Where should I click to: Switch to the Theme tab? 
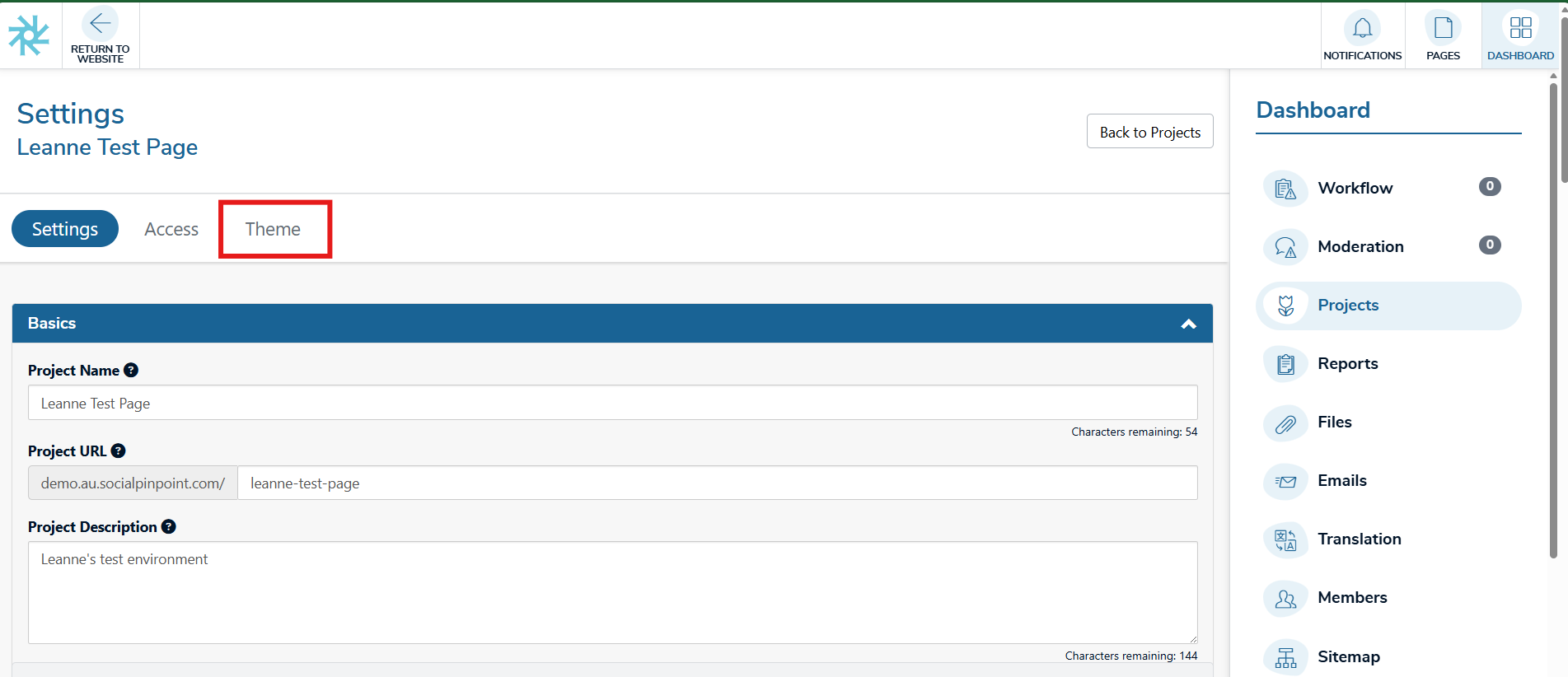(273, 230)
